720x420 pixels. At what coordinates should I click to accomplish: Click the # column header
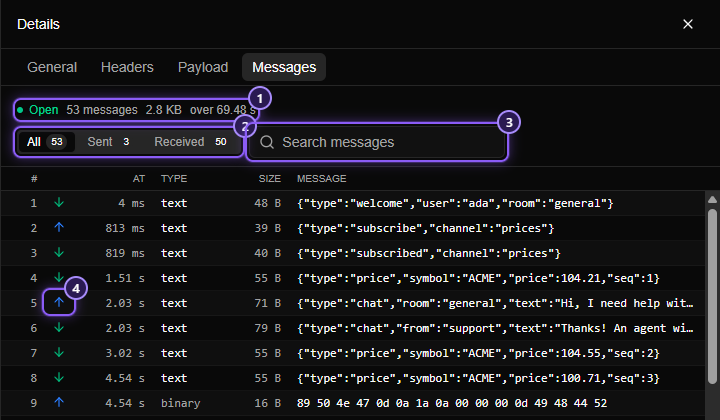pos(34,179)
